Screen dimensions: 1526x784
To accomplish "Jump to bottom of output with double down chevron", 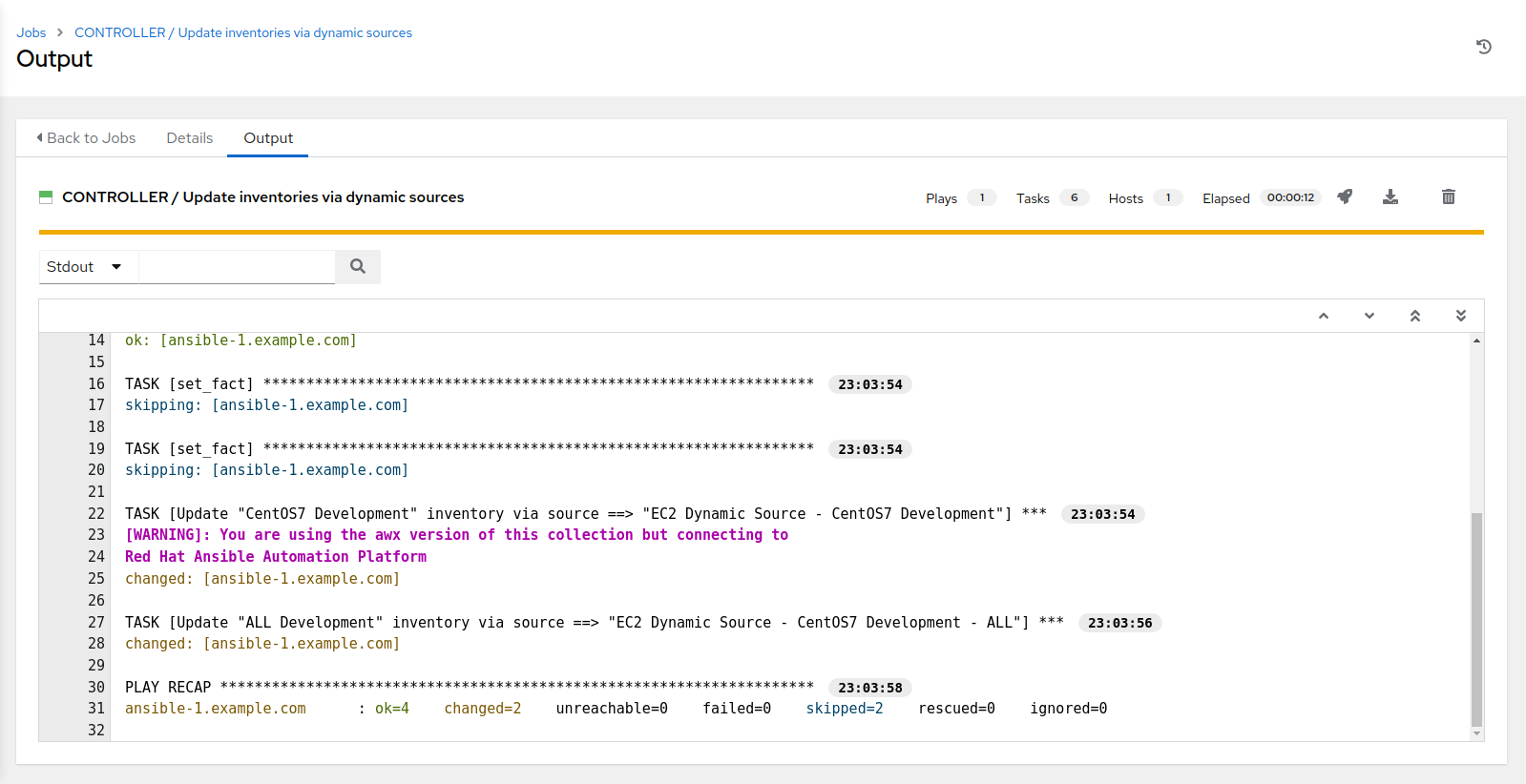I will tap(1461, 316).
